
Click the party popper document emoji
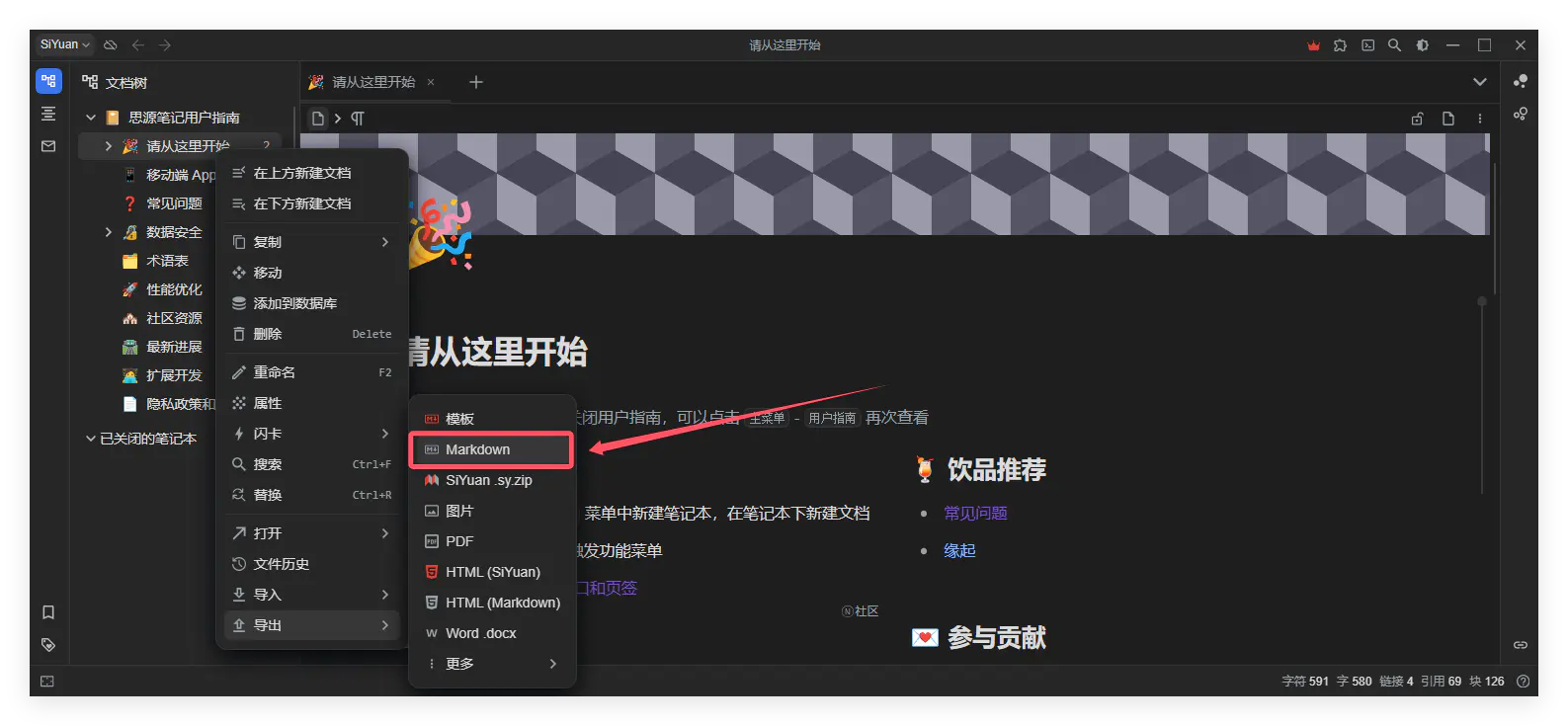[x=441, y=233]
